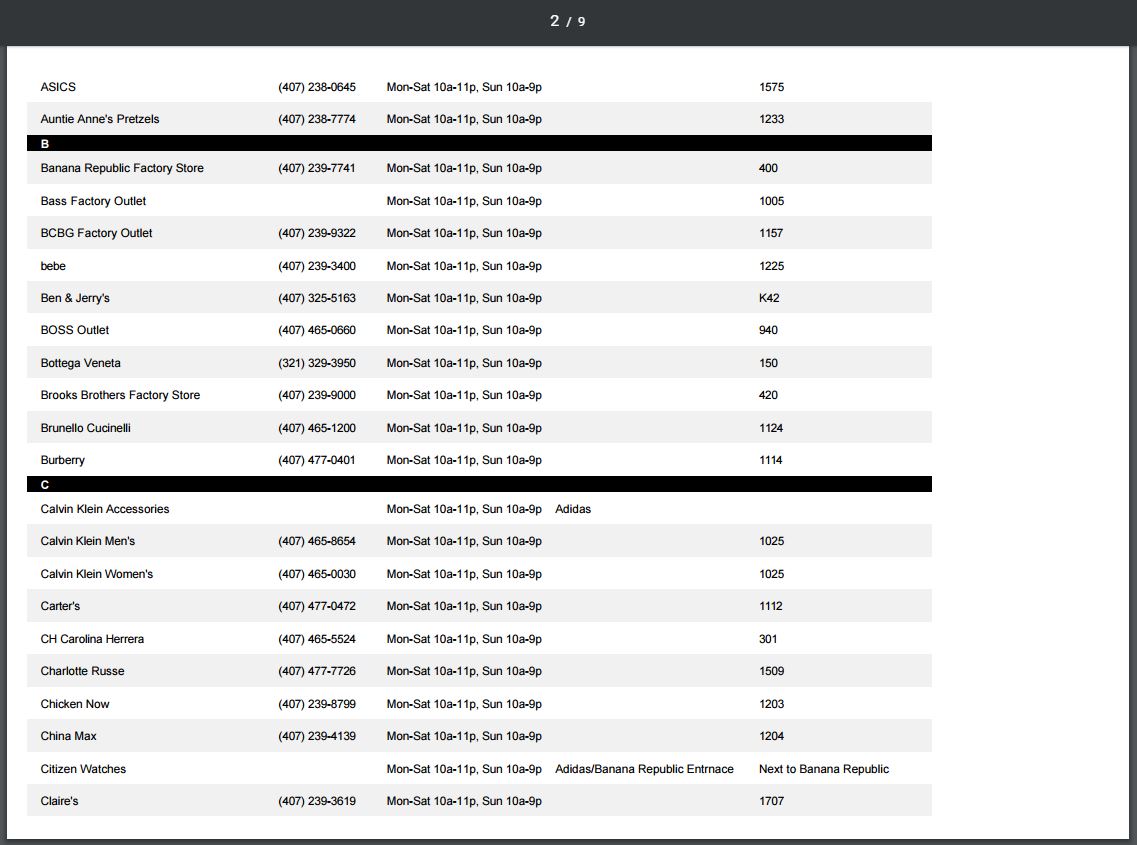Select the Burberry store name
Viewport: 1137px width, 845px height.
(62, 460)
